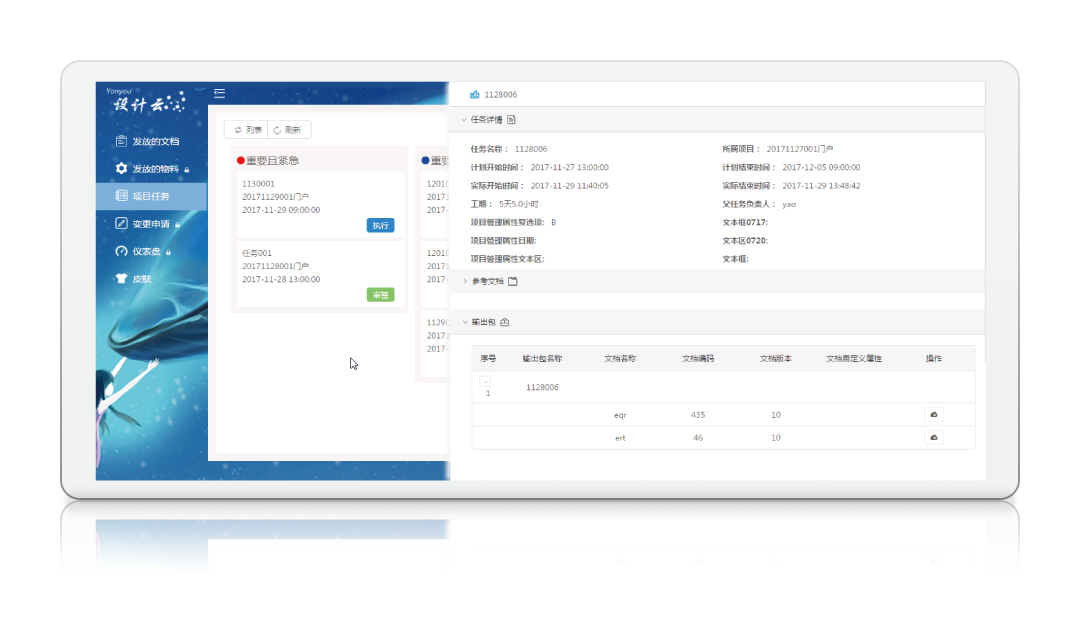Collapse the sidebar with the hamburger icon

pyautogui.click(x=219, y=94)
